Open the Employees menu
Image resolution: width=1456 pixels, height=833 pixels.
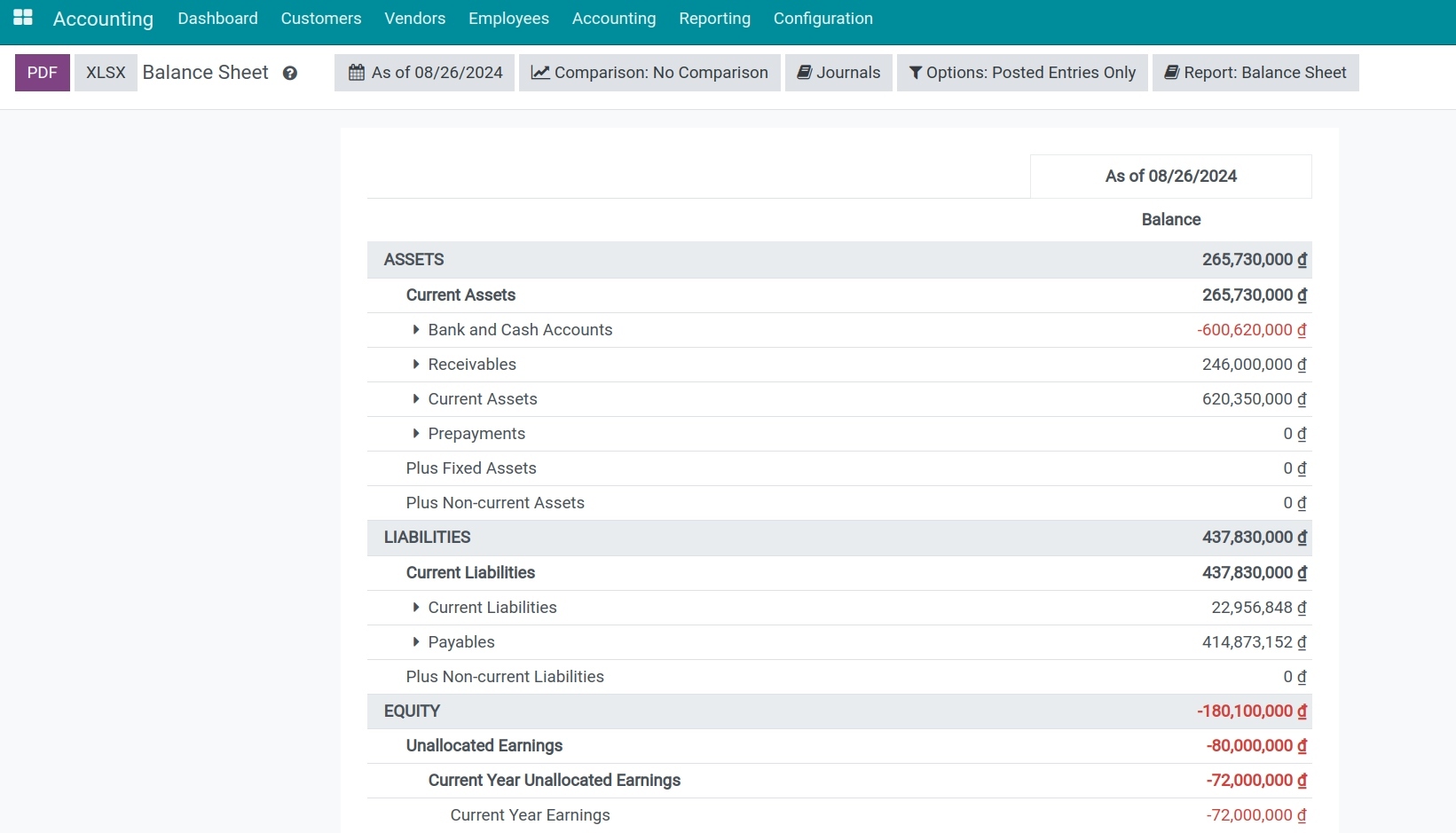click(508, 19)
